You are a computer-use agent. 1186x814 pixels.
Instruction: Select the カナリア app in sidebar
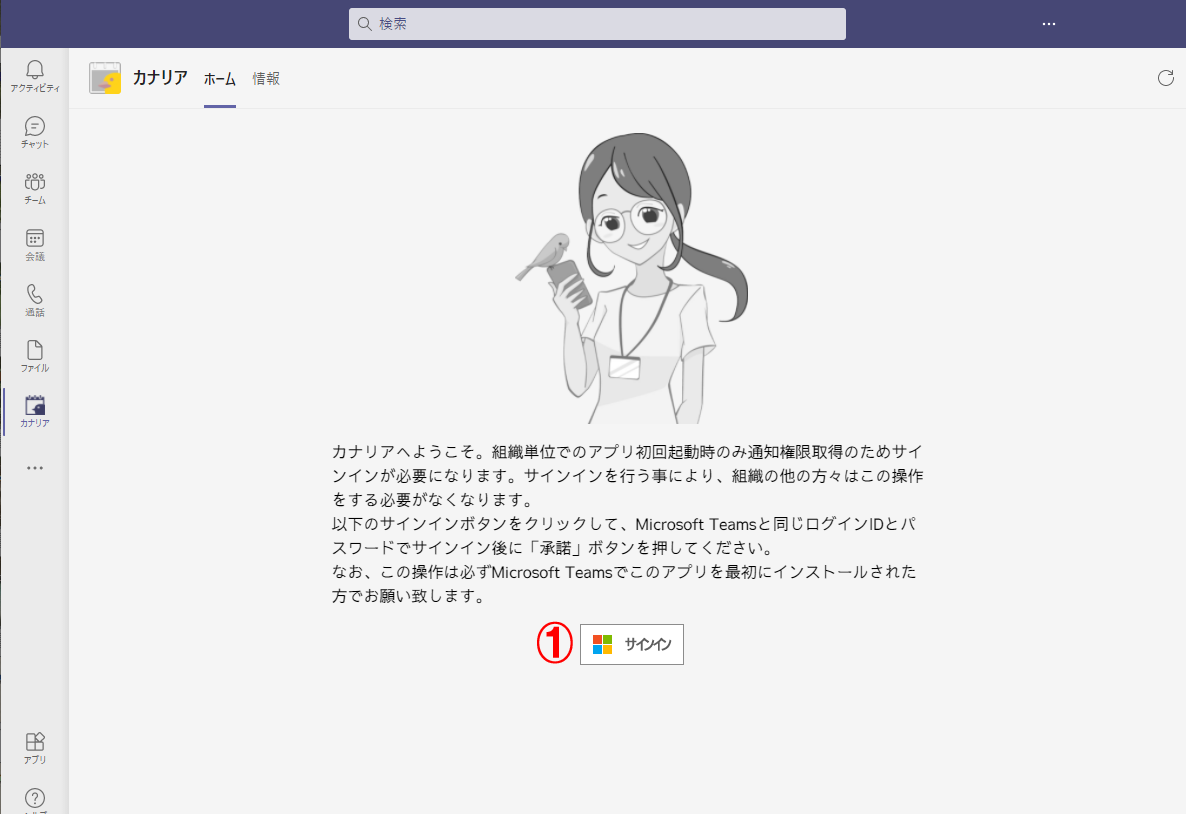tap(35, 412)
